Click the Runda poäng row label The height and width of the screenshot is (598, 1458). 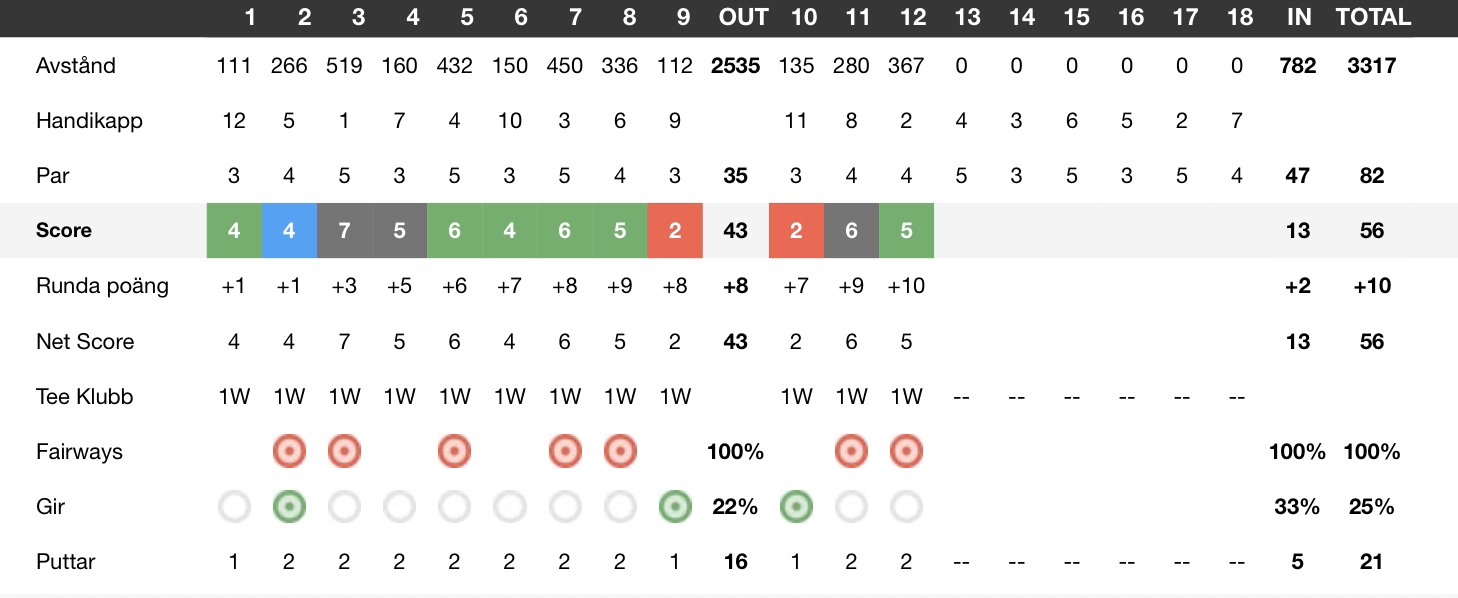[x=102, y=286]
